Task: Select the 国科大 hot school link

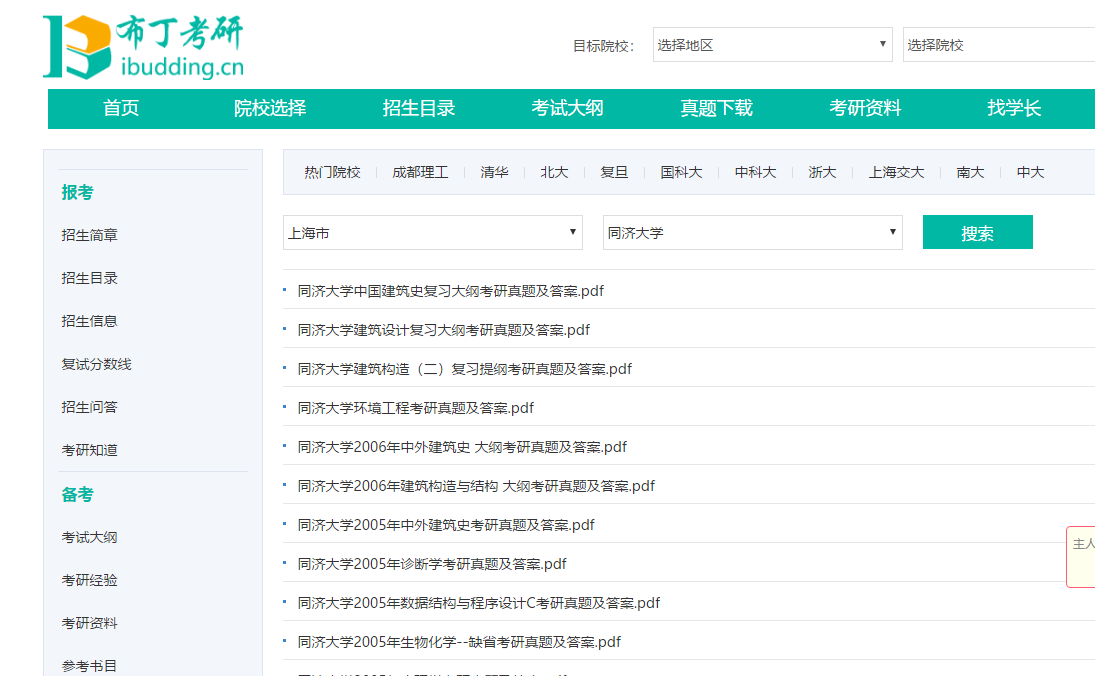Action: tap(681, 172)
